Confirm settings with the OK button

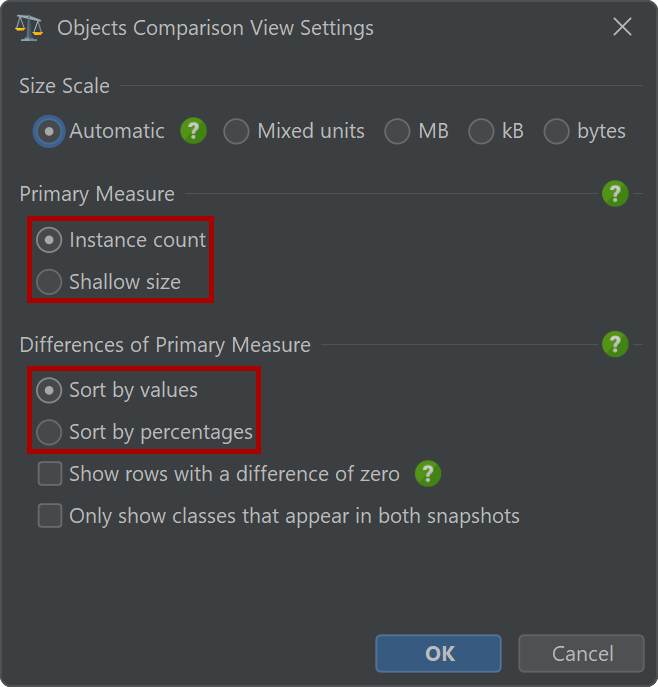tap(438, 653)
